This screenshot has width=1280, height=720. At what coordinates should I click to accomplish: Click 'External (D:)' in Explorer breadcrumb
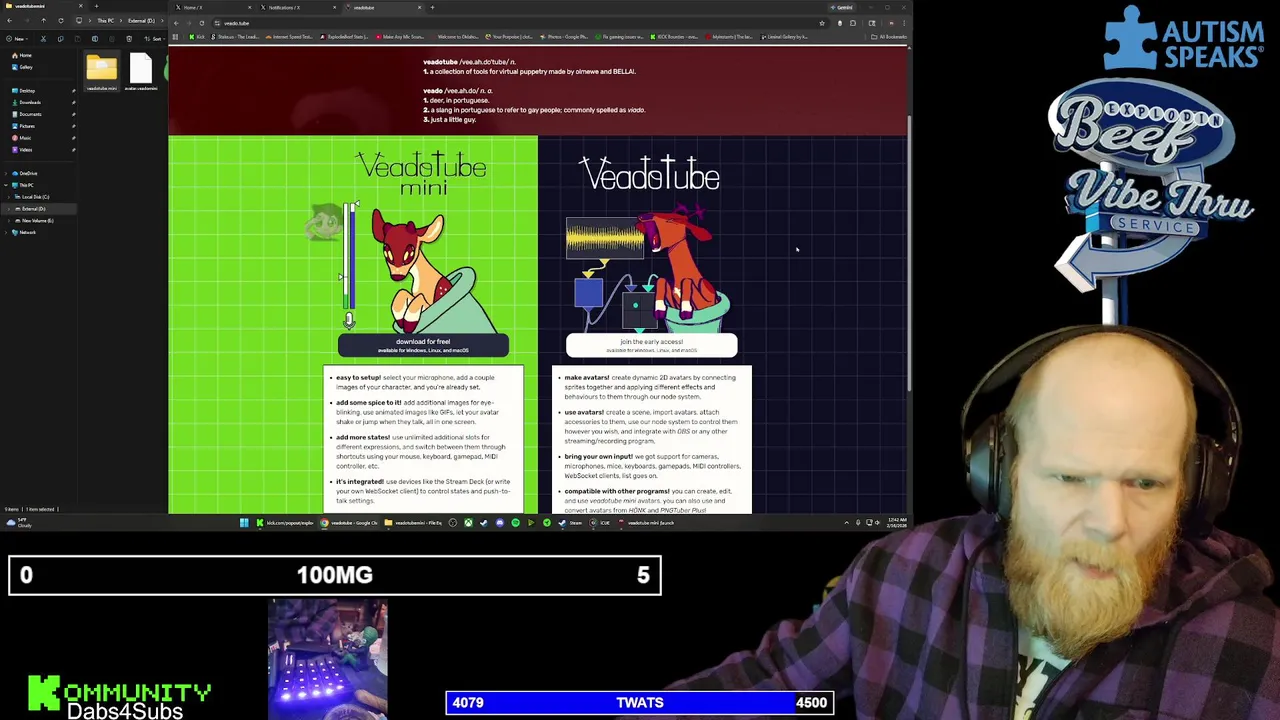(141, 21)
